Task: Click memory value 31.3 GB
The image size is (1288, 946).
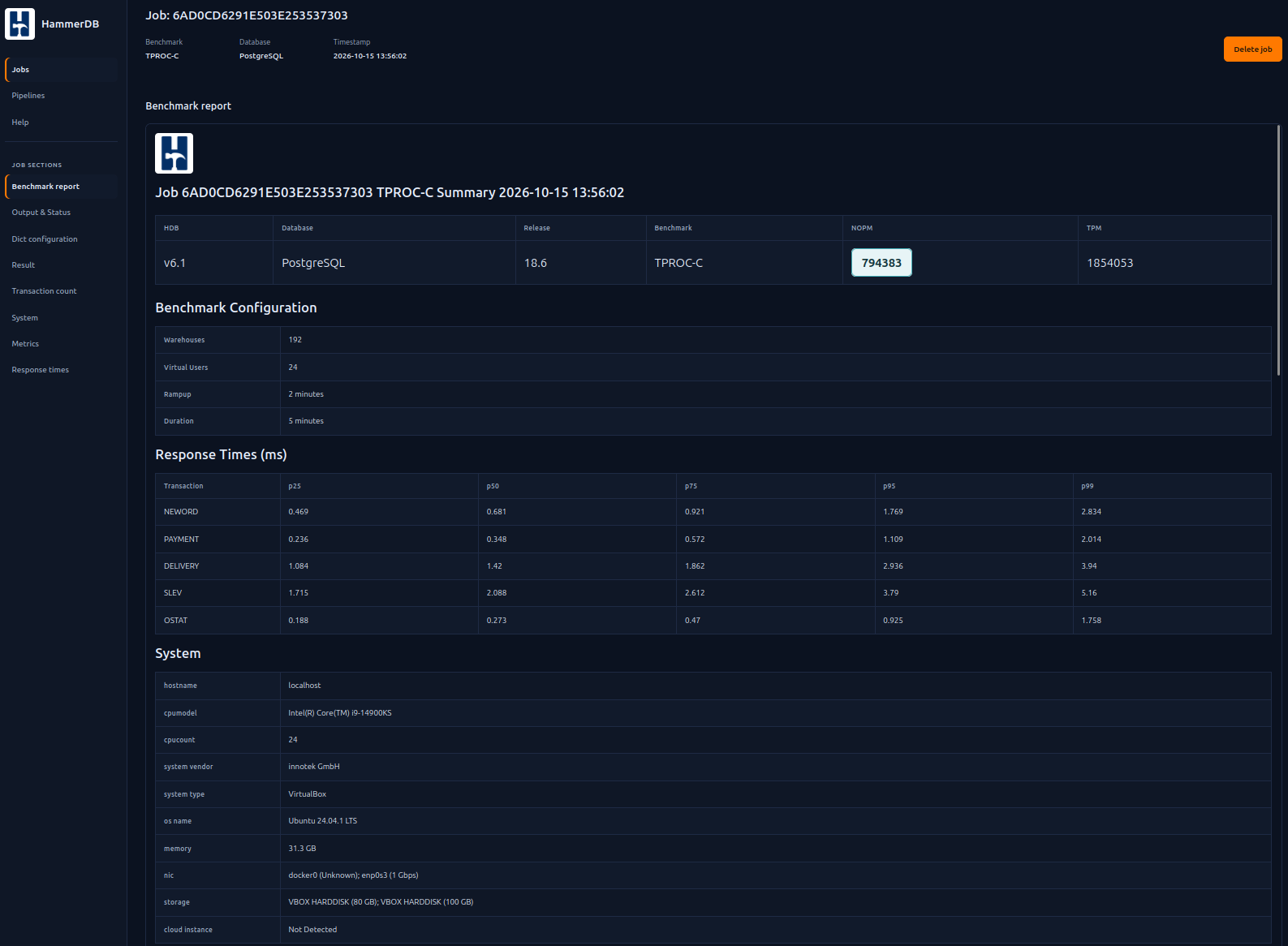Action: pos(302,849)
